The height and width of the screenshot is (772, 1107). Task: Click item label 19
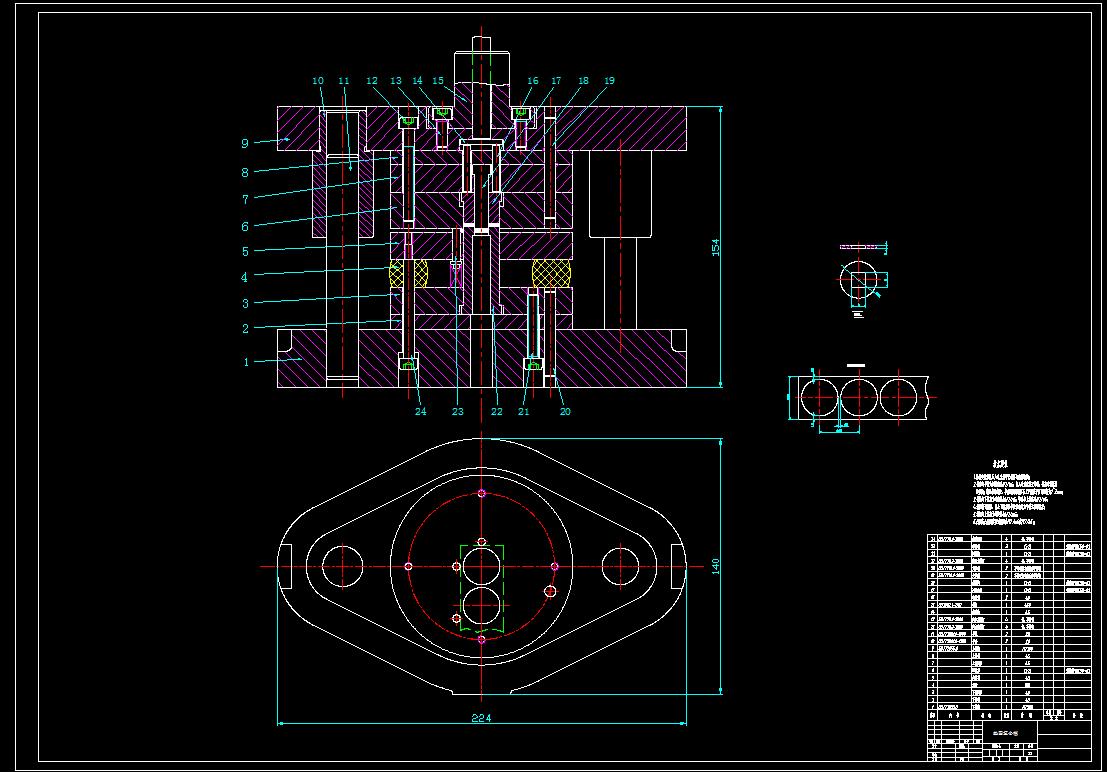(x=609, y=81)
